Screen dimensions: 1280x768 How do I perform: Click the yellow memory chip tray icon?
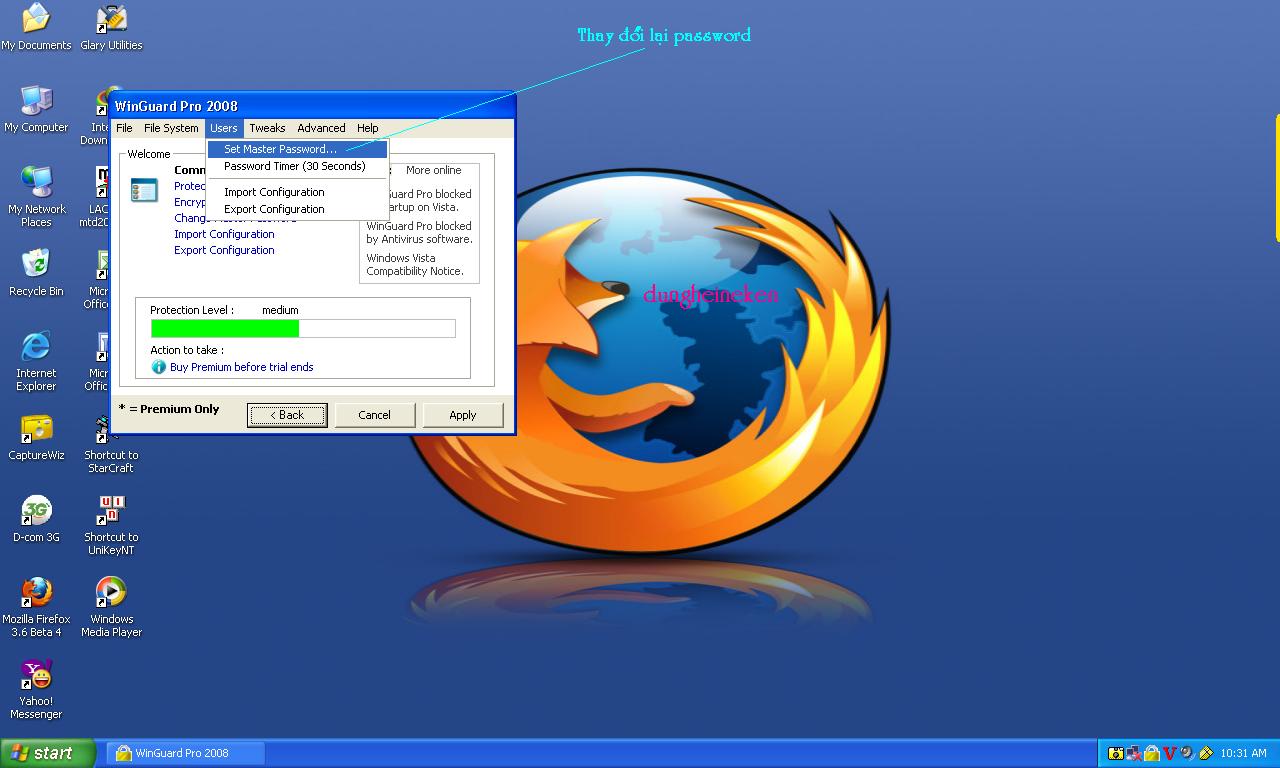(1206, 753)
